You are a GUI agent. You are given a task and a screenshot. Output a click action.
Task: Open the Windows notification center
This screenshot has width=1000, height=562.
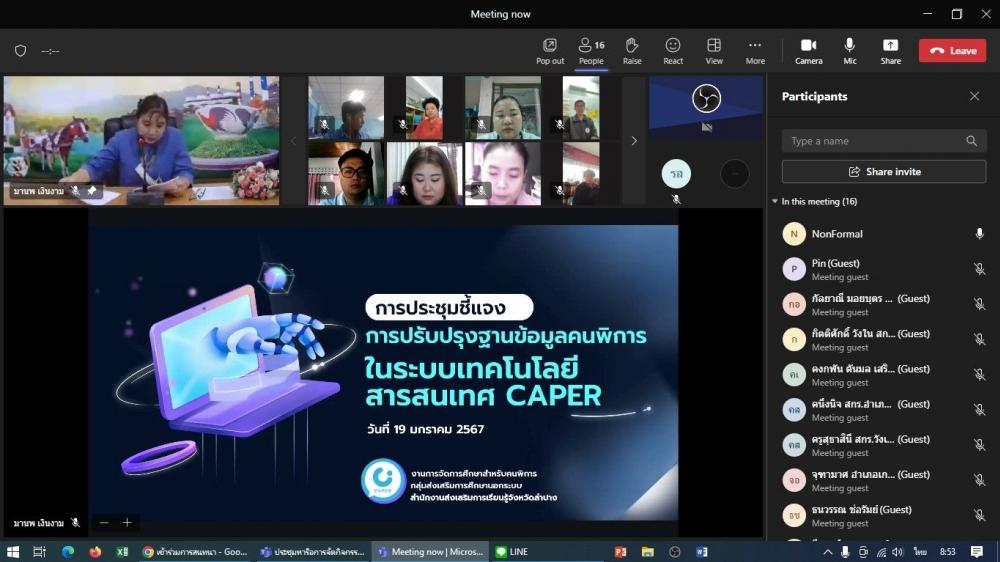pyautogui.click(x=976, y=552)
